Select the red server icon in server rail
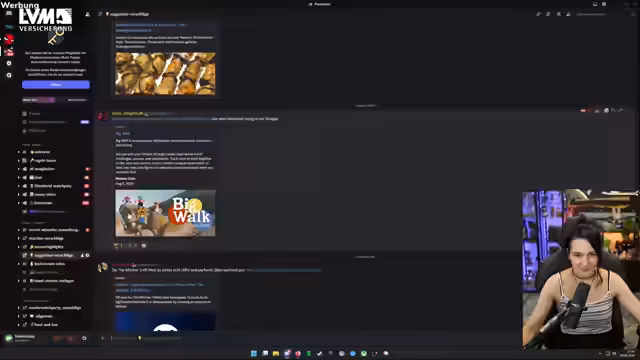Screen dimensions: 640x360 pyautogui.click(x=9, y=39)
